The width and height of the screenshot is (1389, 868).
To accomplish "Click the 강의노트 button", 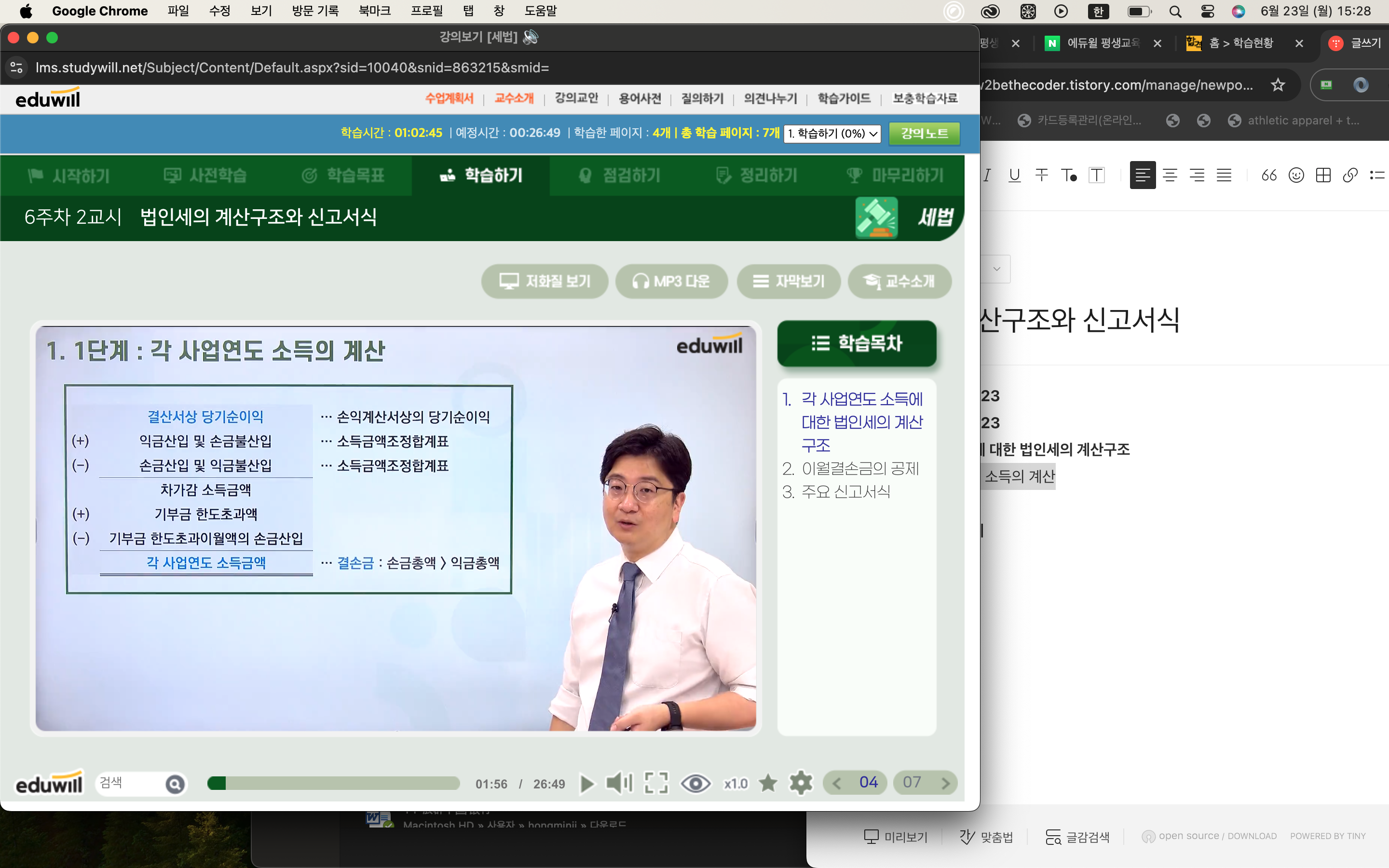I will [924, 133].
